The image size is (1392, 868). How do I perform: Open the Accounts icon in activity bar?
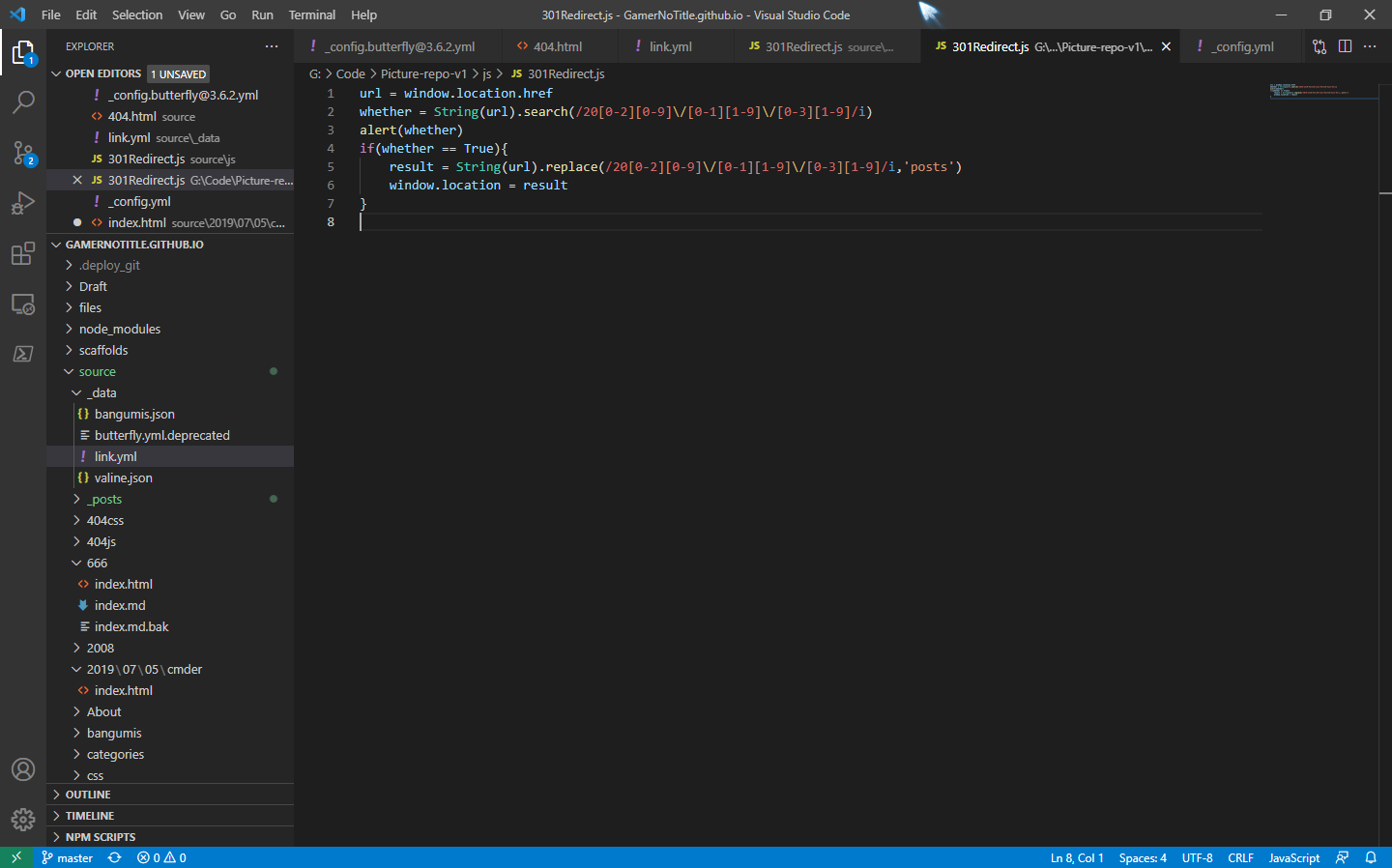pyautogui.click(x=23, y=769)
